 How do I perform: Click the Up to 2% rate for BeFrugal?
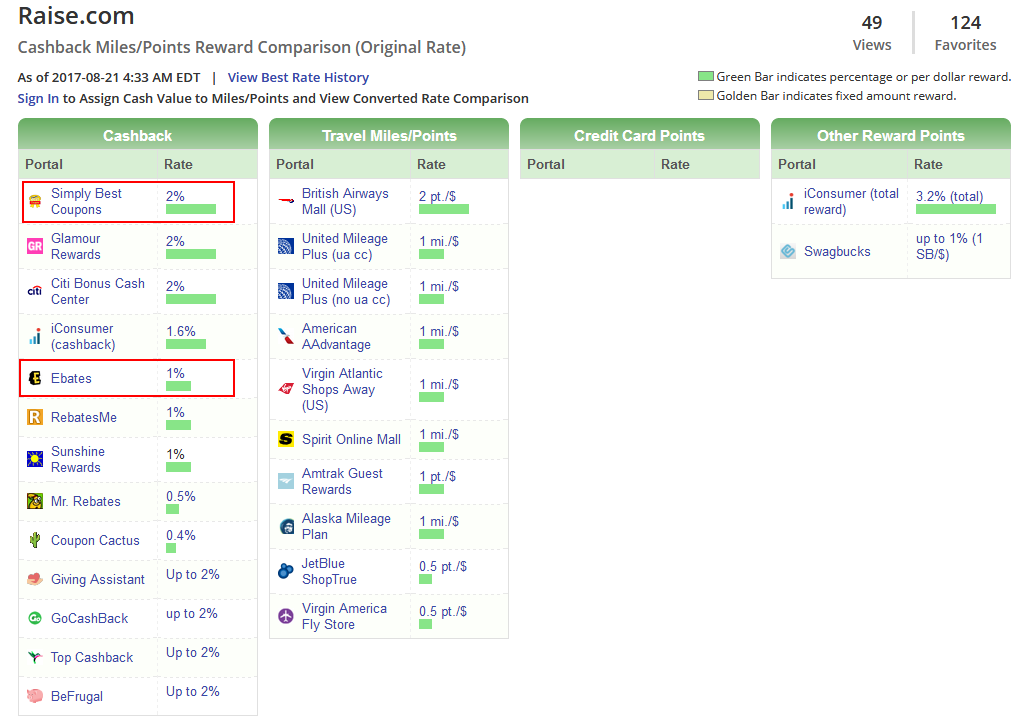pyautogui.click(x=192, y=691)
